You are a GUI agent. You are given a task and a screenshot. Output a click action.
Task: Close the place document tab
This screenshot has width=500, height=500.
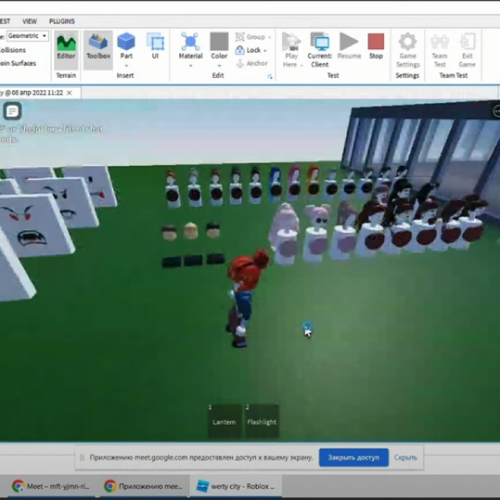69,93
